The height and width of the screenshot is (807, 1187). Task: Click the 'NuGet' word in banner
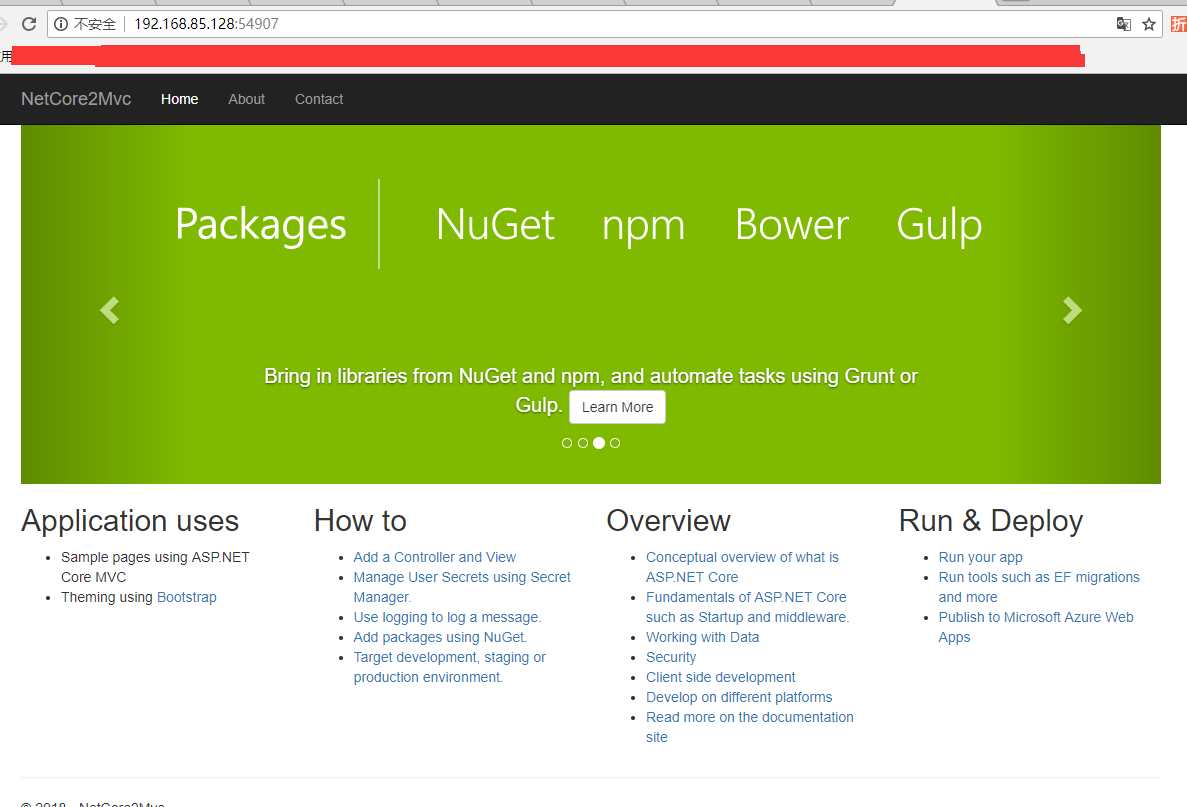coord(496,225)
